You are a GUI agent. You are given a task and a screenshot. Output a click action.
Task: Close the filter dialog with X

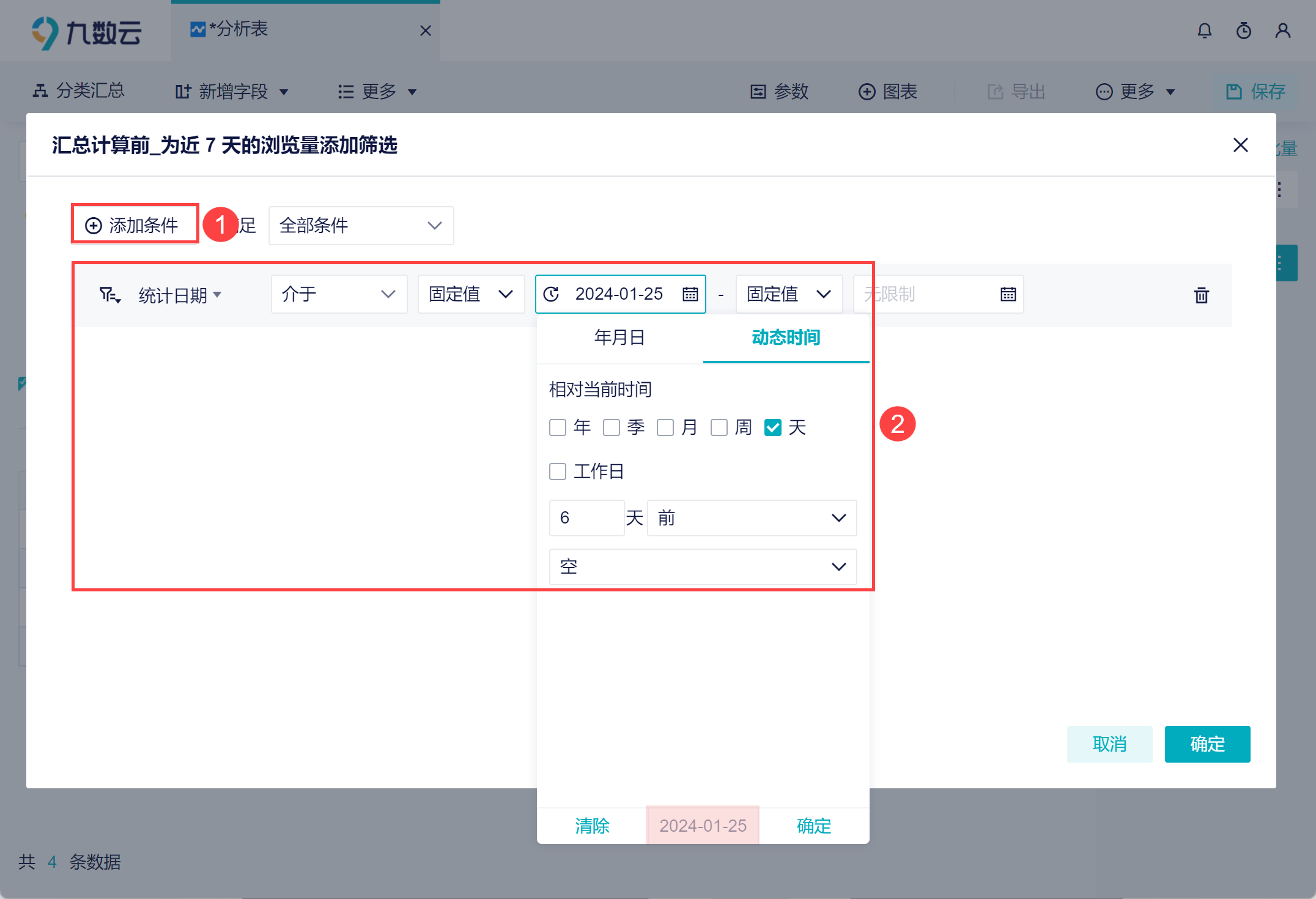[x=1240, y=145]
